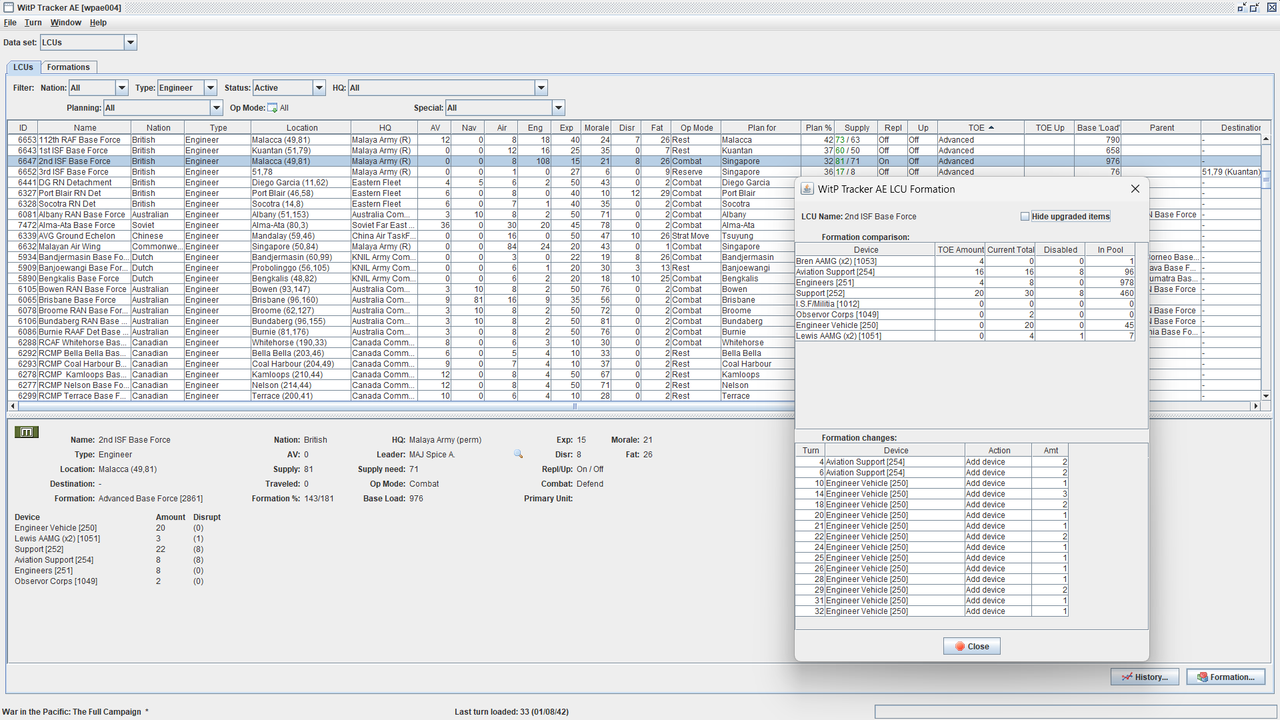Viewport: 1280px width, 720px height.
Task: Sort the table by Morale column header
Action: pyautogui.click(x=596, y=128)
